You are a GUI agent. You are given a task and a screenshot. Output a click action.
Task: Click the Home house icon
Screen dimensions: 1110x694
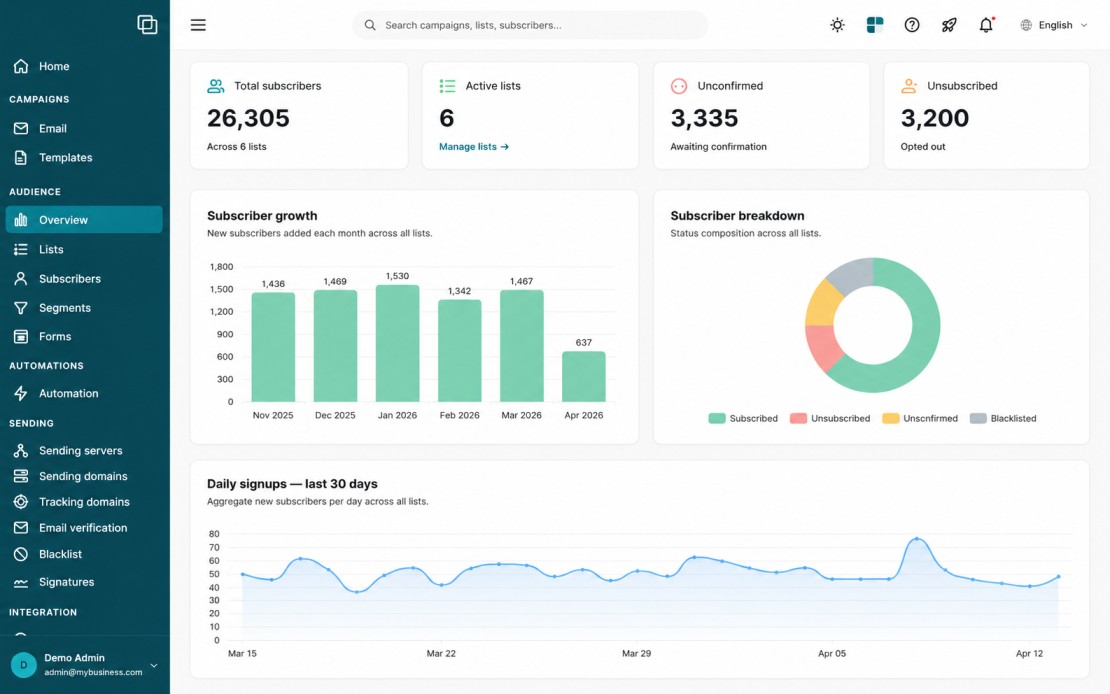[x=21, y=66]
